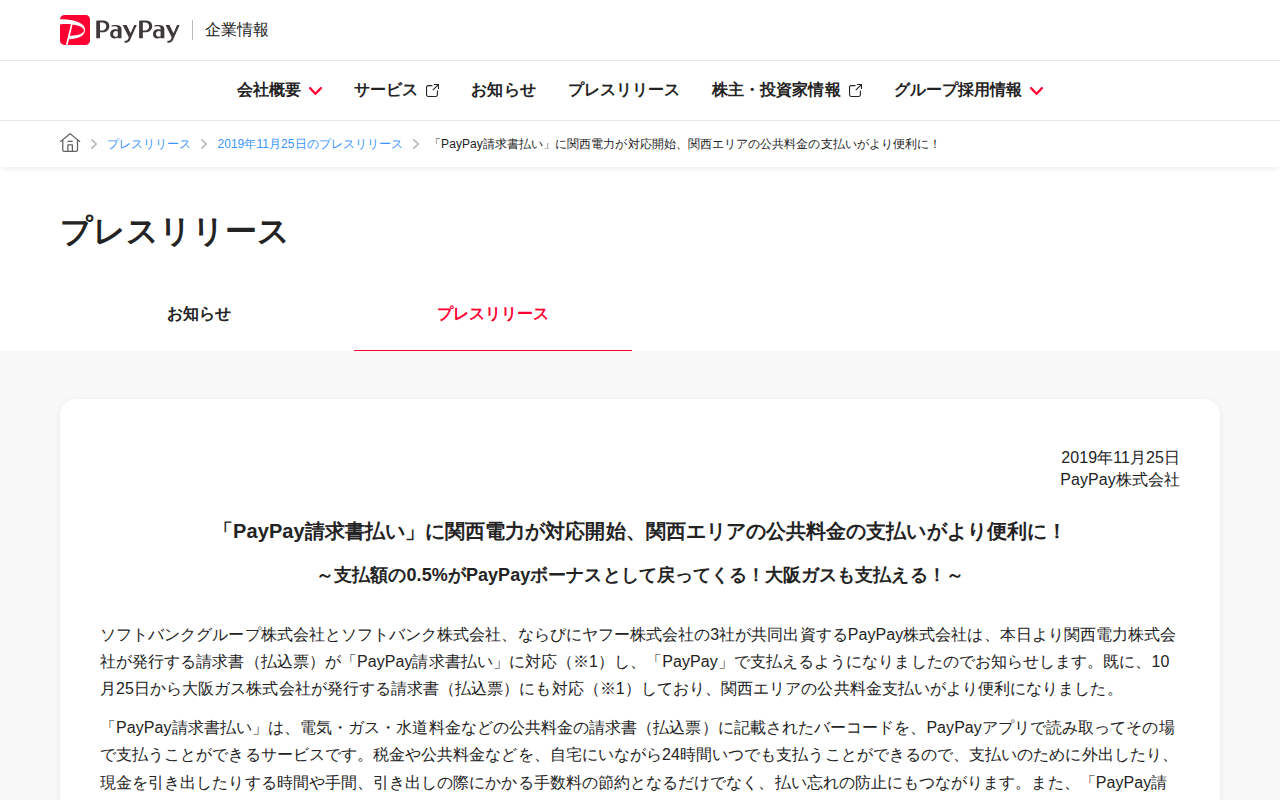Click the グループ採用情報 chevron arrow
The image size is (1280, 800).
tap(1036, 91)
